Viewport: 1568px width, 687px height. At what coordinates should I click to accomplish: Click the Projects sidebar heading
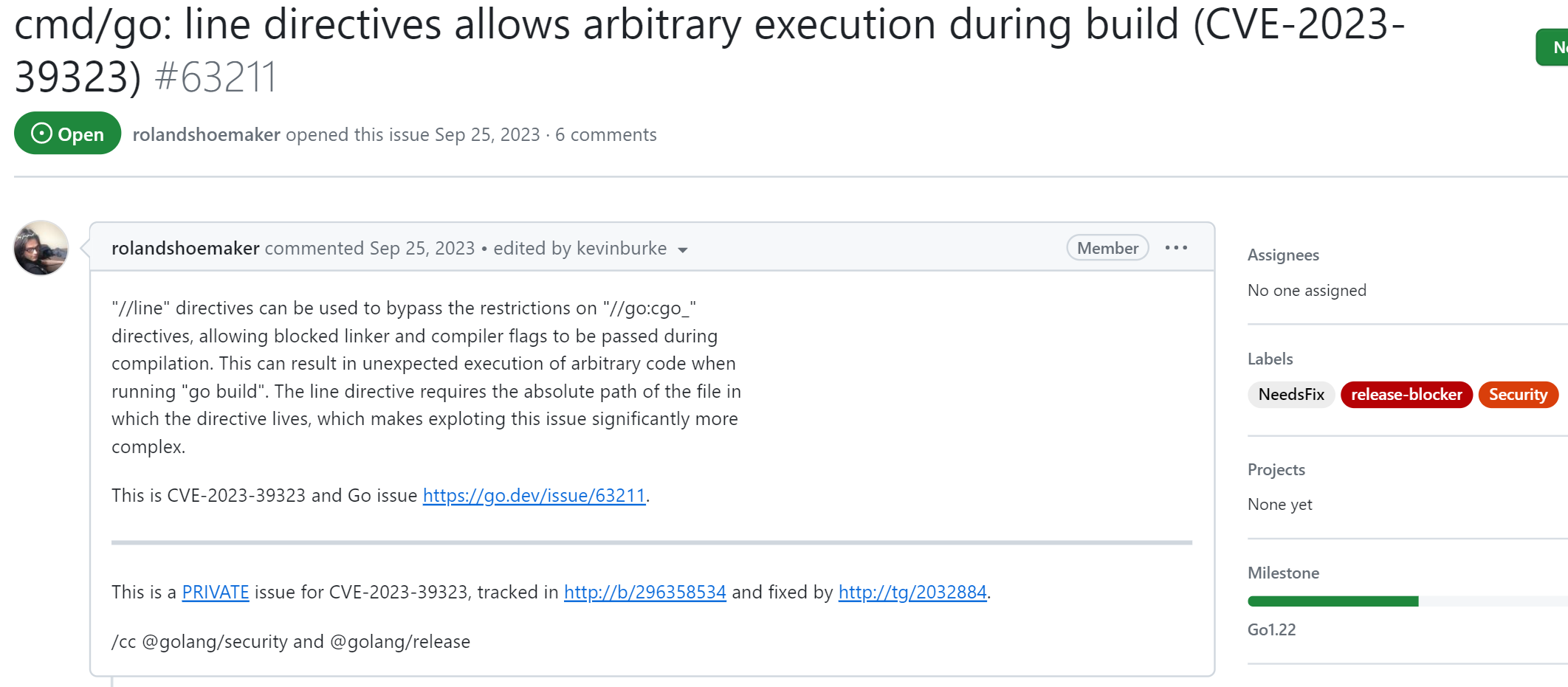[x=1276, y=470]
